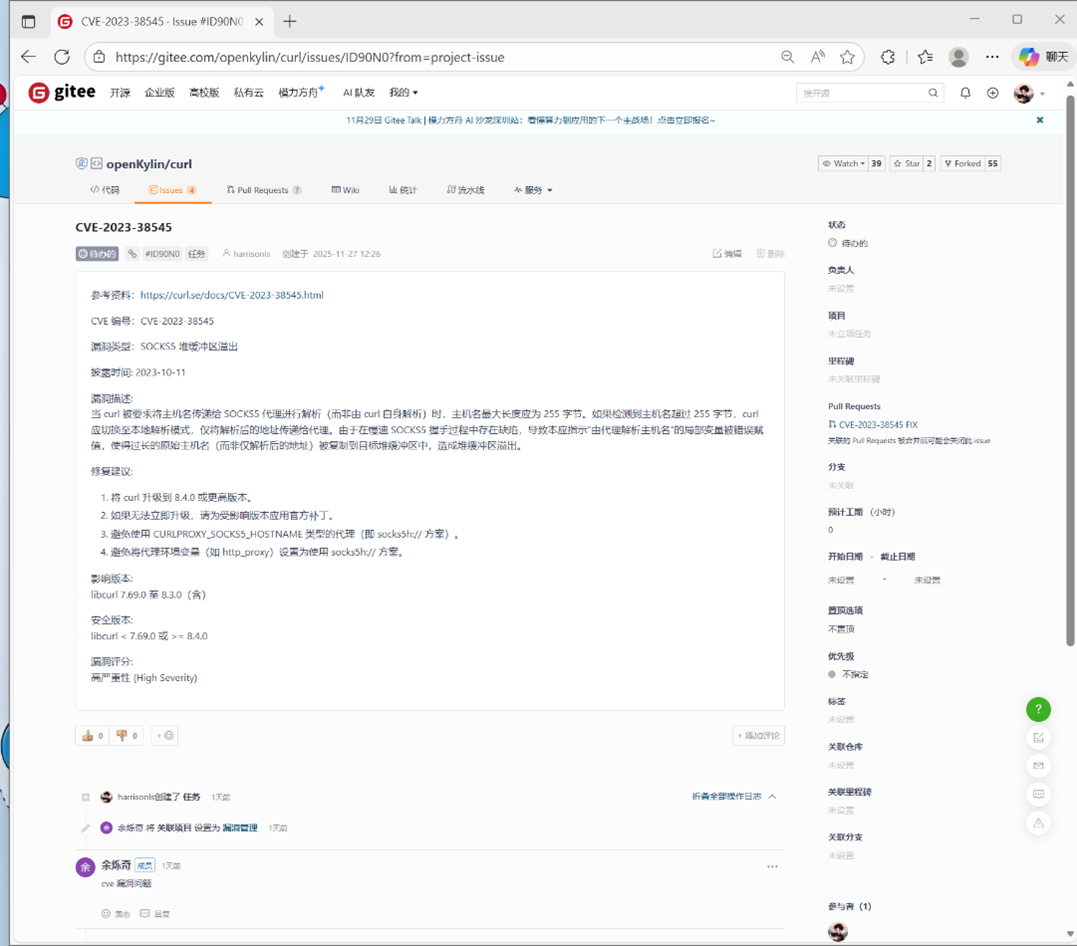1077x946 pixels.
Task: Add an emoji reaction with the smiley icon
Action: (164, 735)
